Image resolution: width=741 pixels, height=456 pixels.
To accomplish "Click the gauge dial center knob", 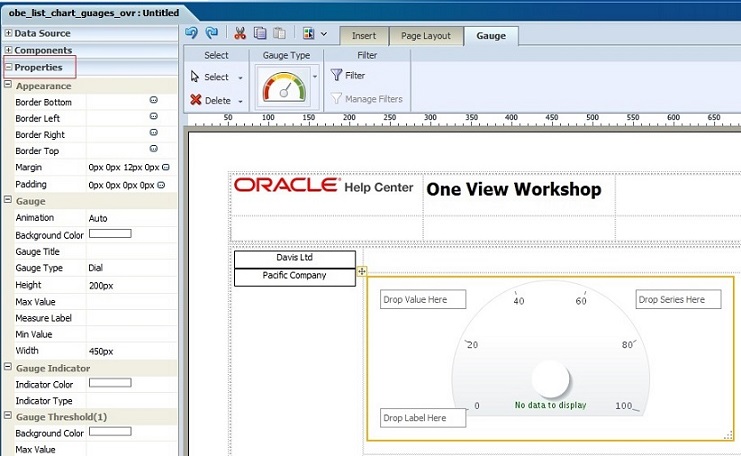I will point(551,379).
